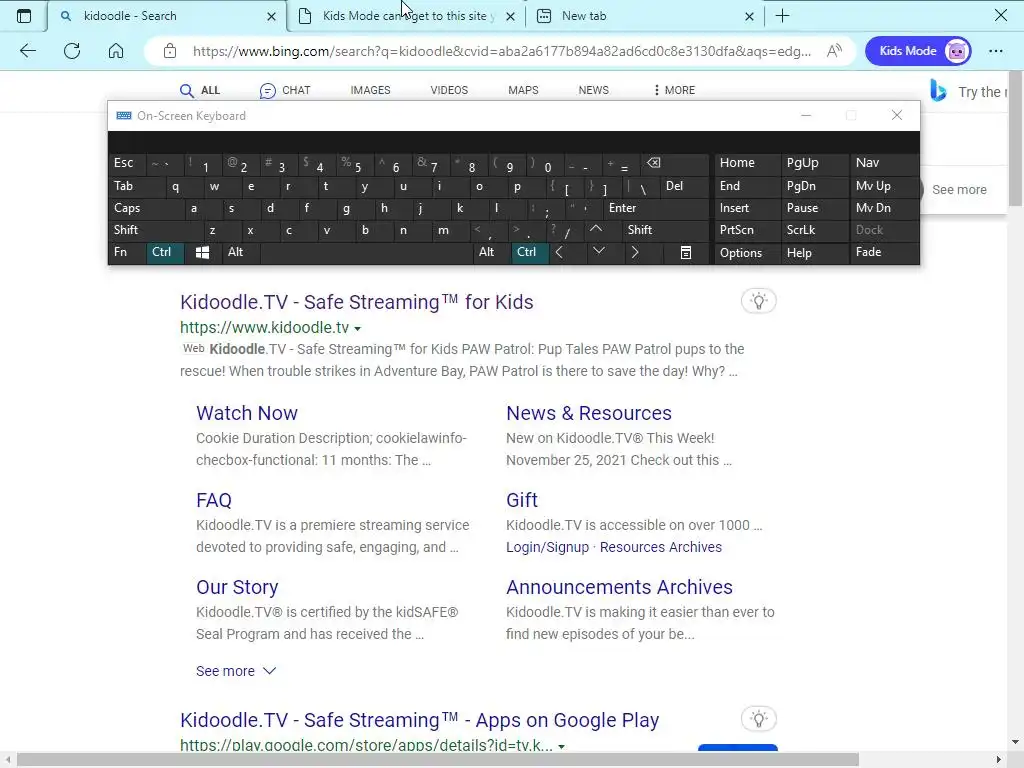Tap the right arrow key on keyboard
The width and height of the screenshot is (1024, 768).
(x=635, y=252)
